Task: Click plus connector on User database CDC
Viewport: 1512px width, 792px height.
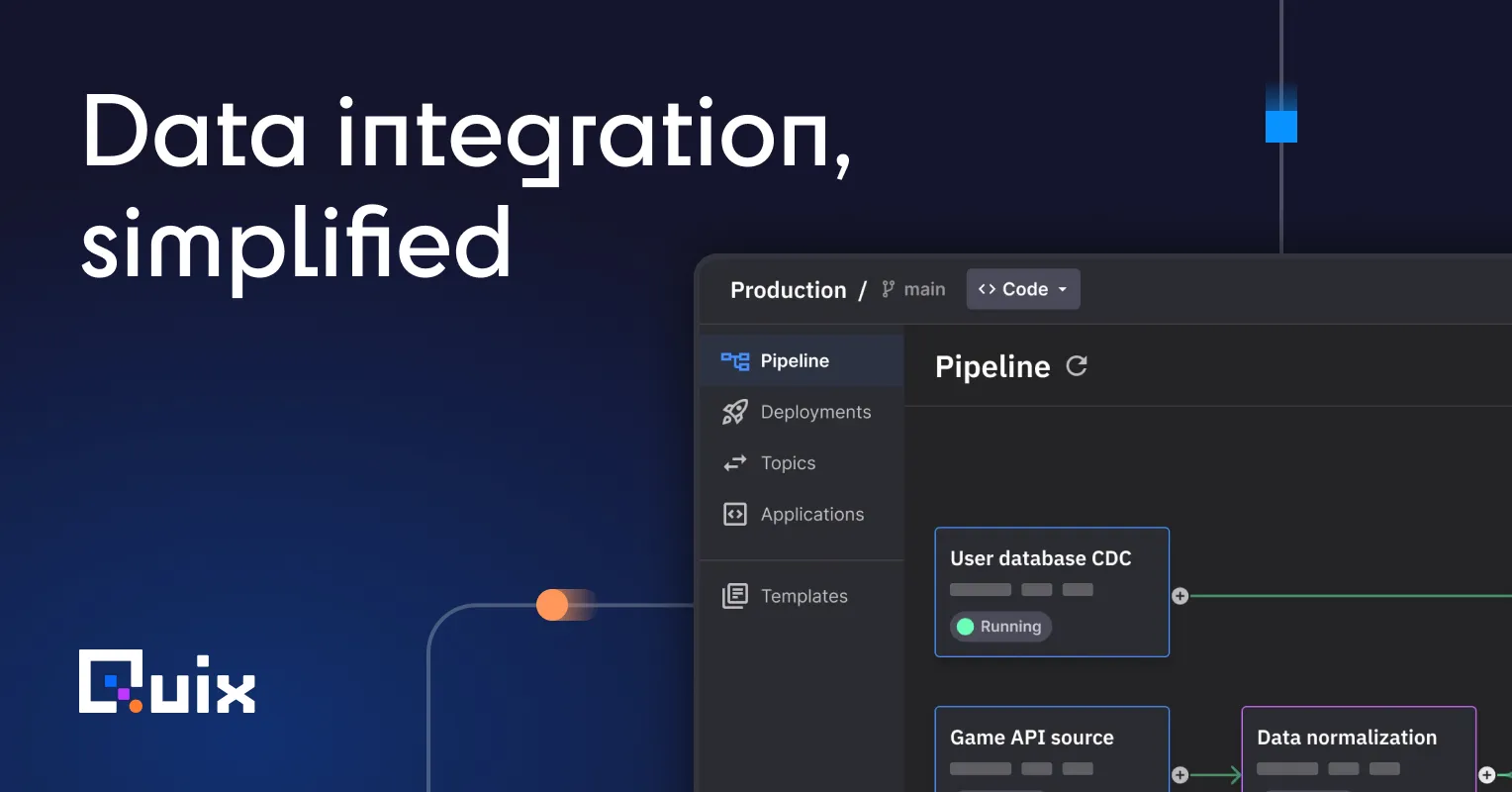Action: [x=1180, y=596]
